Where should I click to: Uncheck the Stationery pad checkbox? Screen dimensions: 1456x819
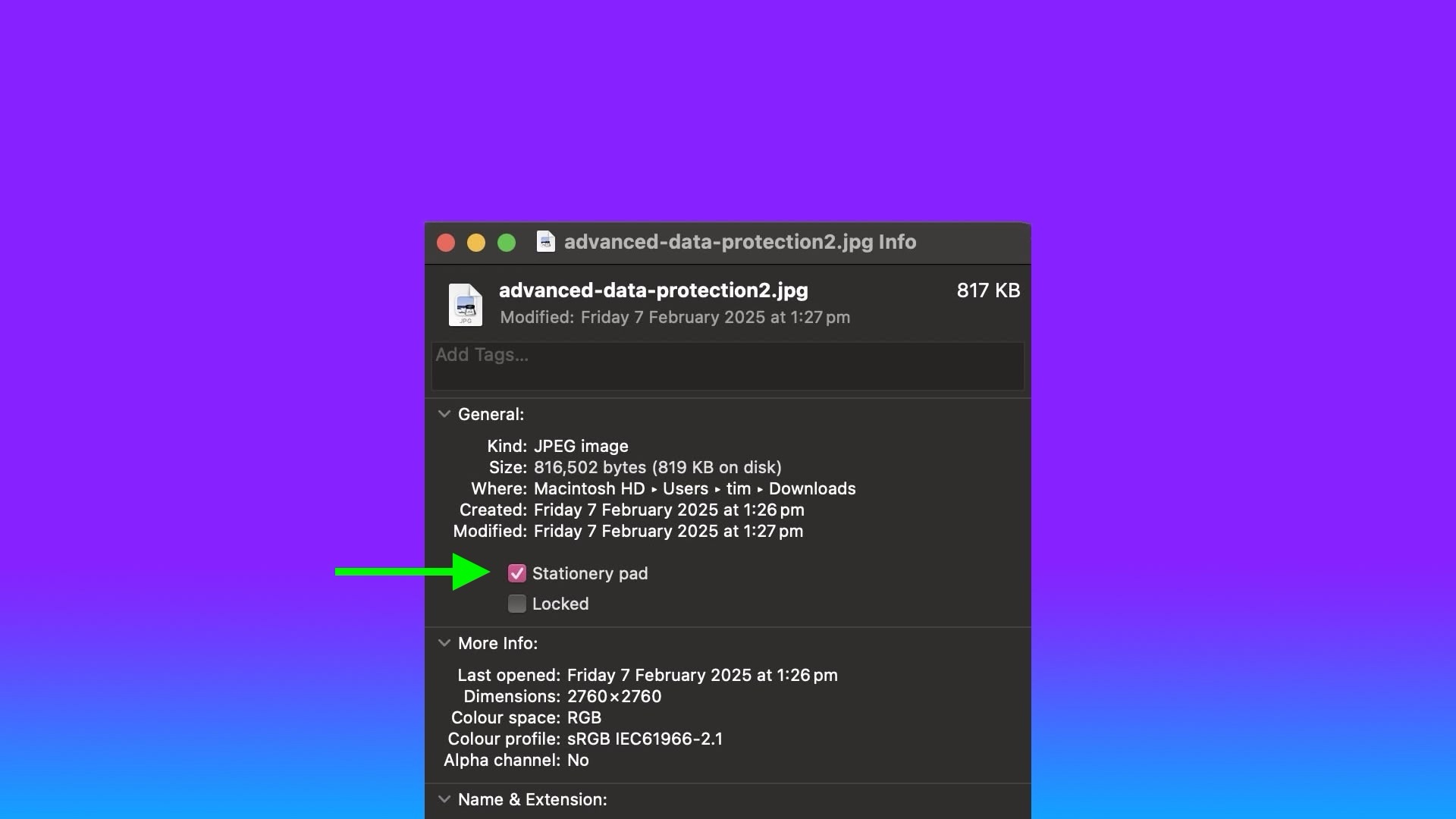click(516, 573)
